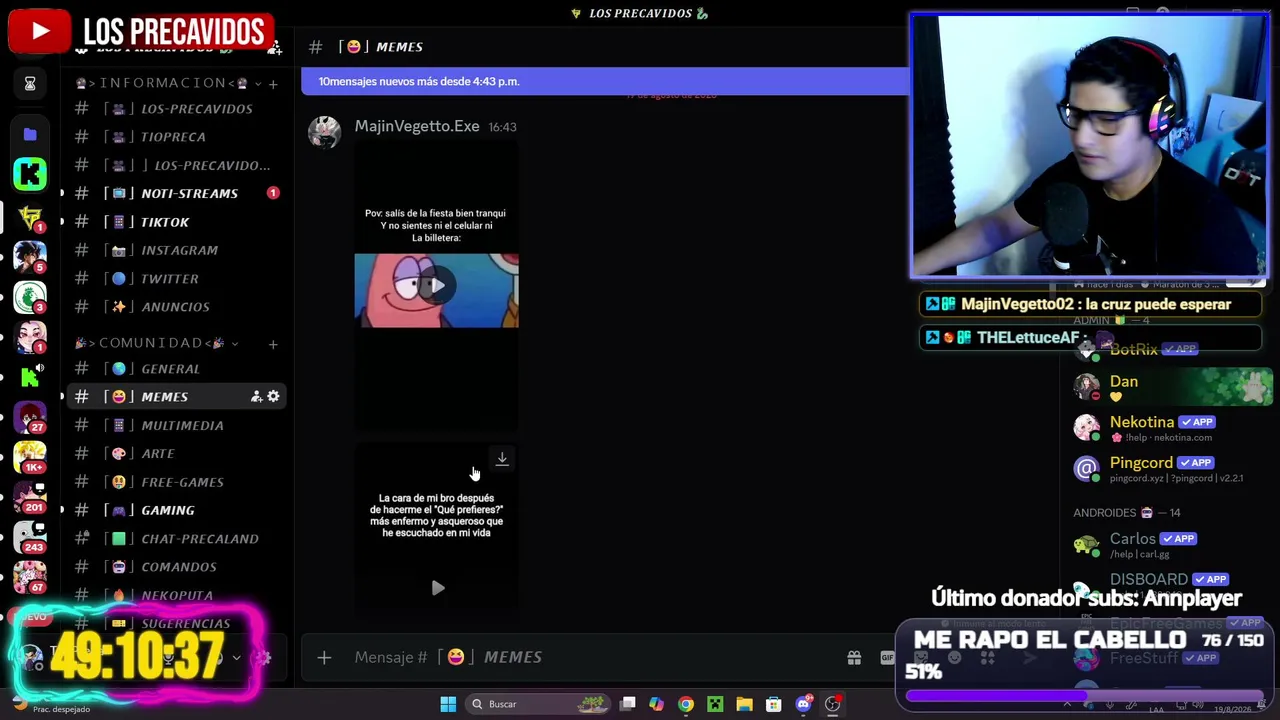This screenshot has width=1280, height=720.
Task: Click the edit channel gear for MEMES
Action: [273, 397]
